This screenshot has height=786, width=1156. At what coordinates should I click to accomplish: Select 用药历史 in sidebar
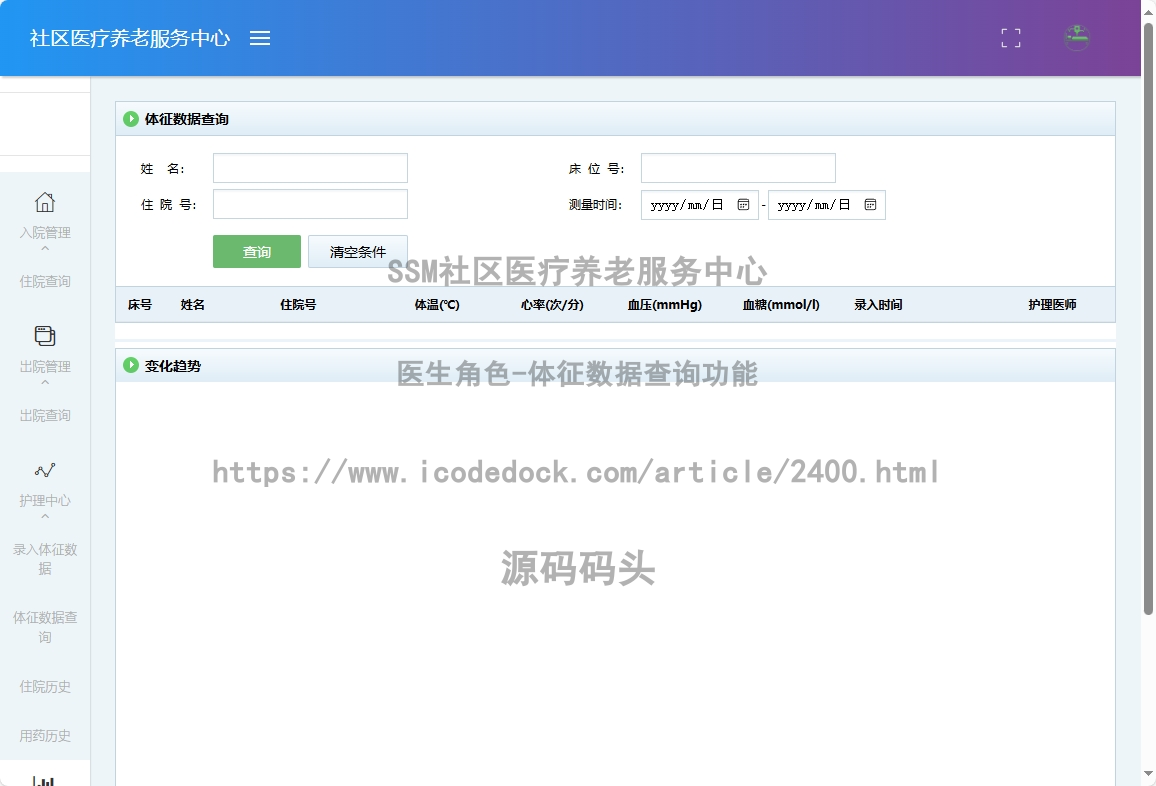[45, 736]
